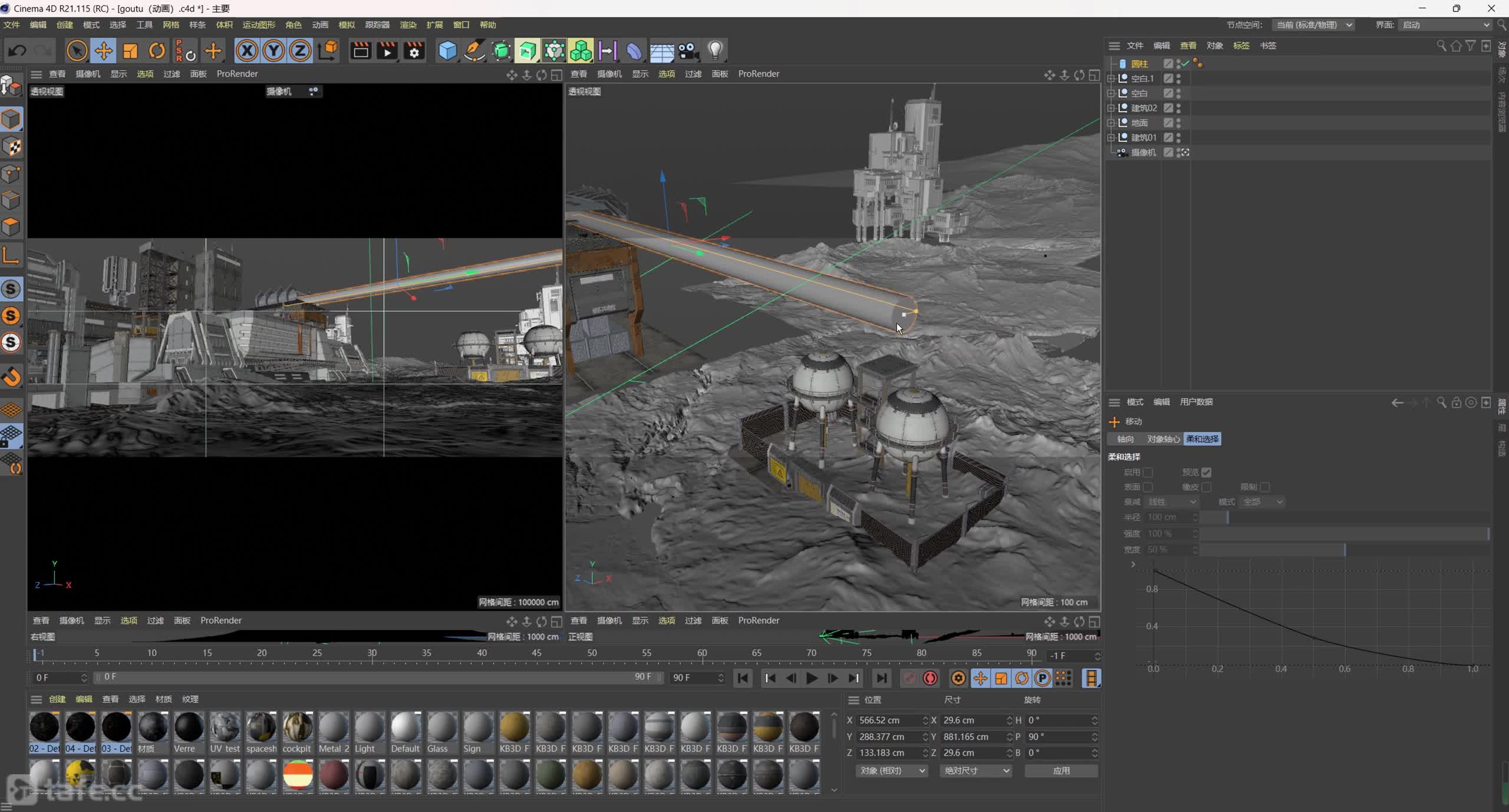The height and width of the screenshot is (812, 1509).
Task: Click the Enable Snap magnet icon
Action: click(11, 377)
